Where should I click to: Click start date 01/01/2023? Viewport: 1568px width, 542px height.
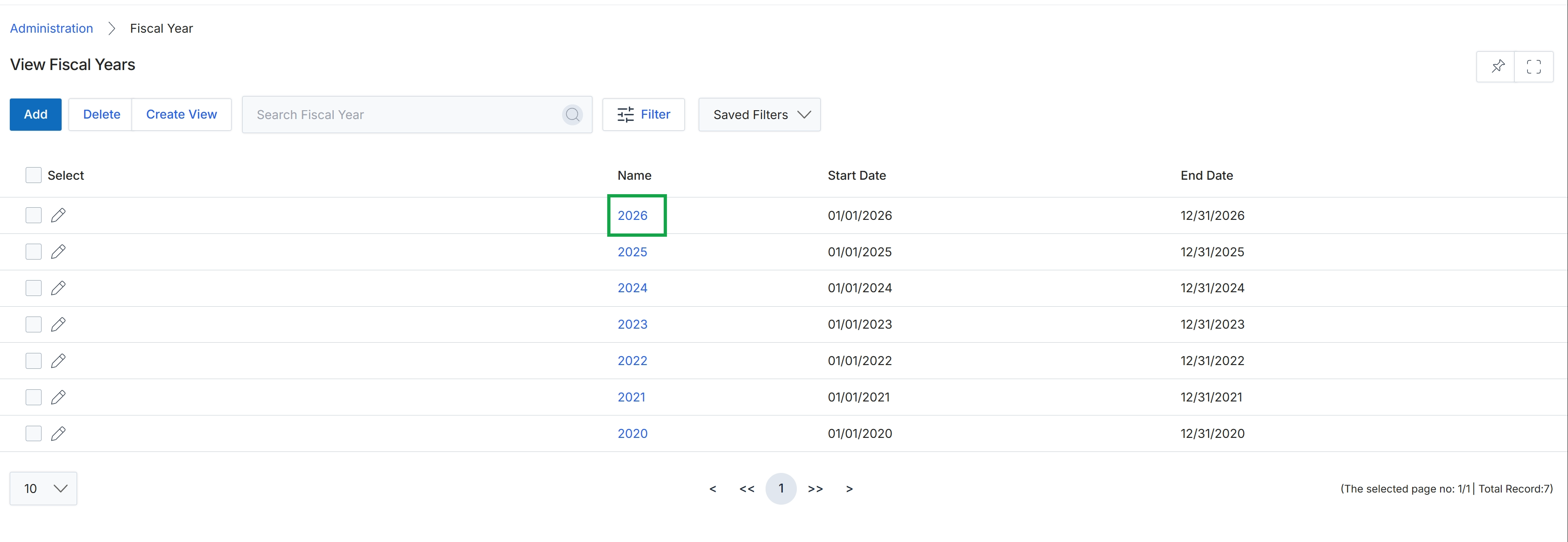click(859, 324)
